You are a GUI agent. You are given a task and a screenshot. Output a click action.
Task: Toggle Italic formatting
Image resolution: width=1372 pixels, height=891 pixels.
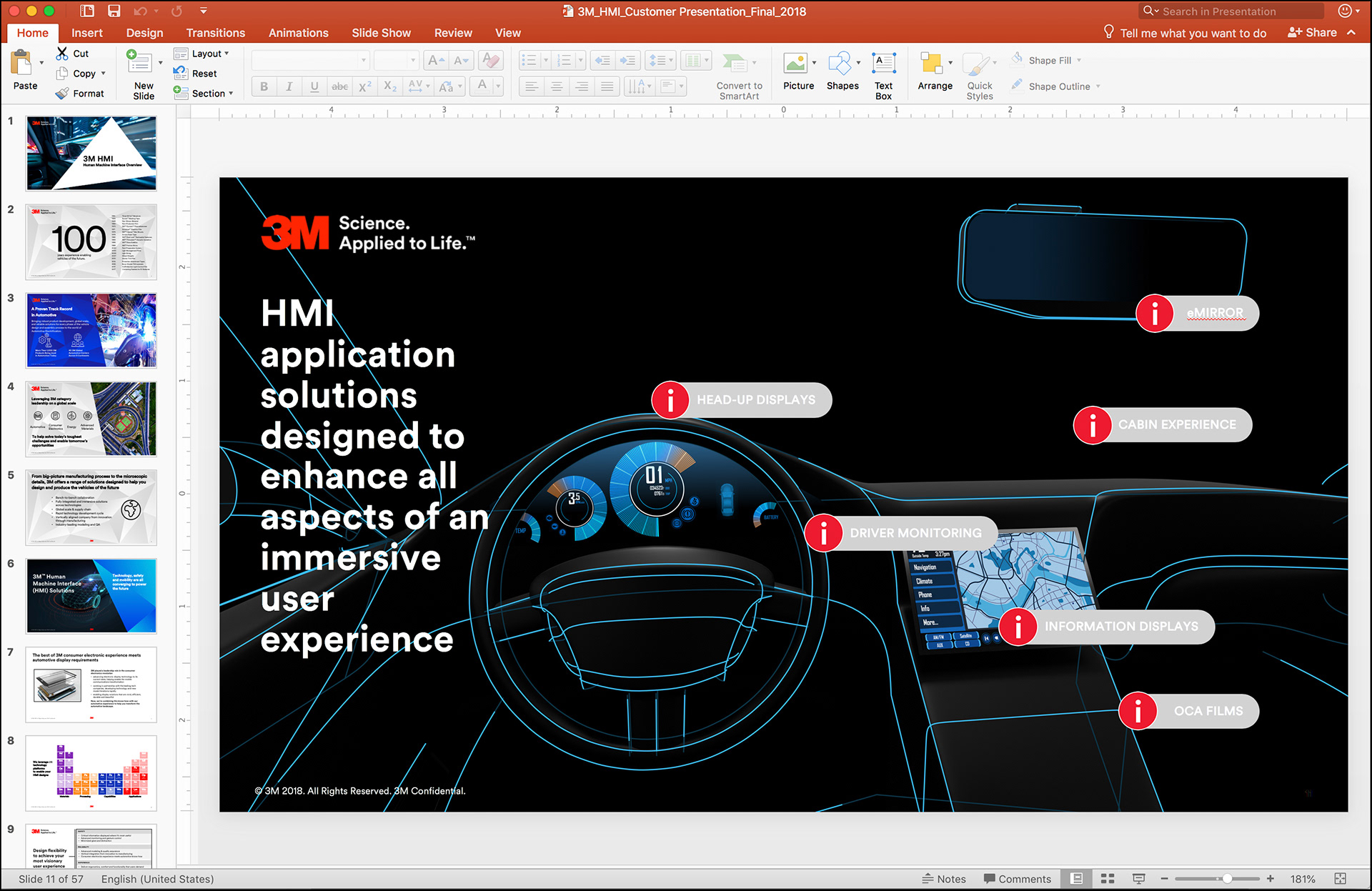tap(289, 86)
